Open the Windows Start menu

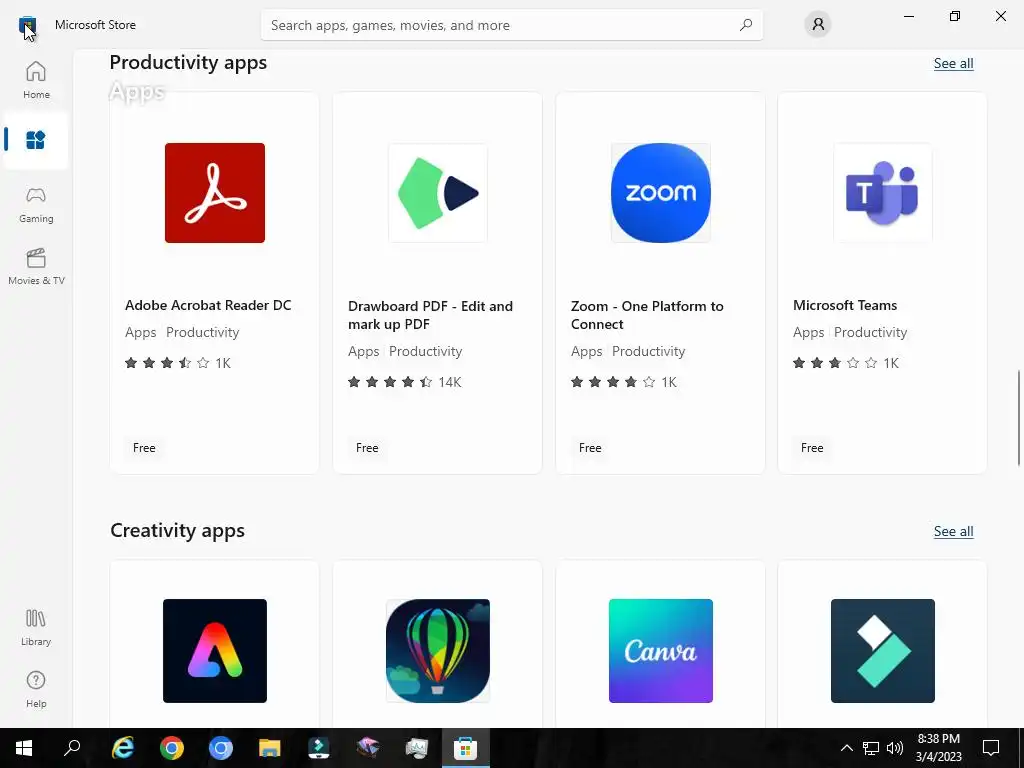[x=24, y=748]
